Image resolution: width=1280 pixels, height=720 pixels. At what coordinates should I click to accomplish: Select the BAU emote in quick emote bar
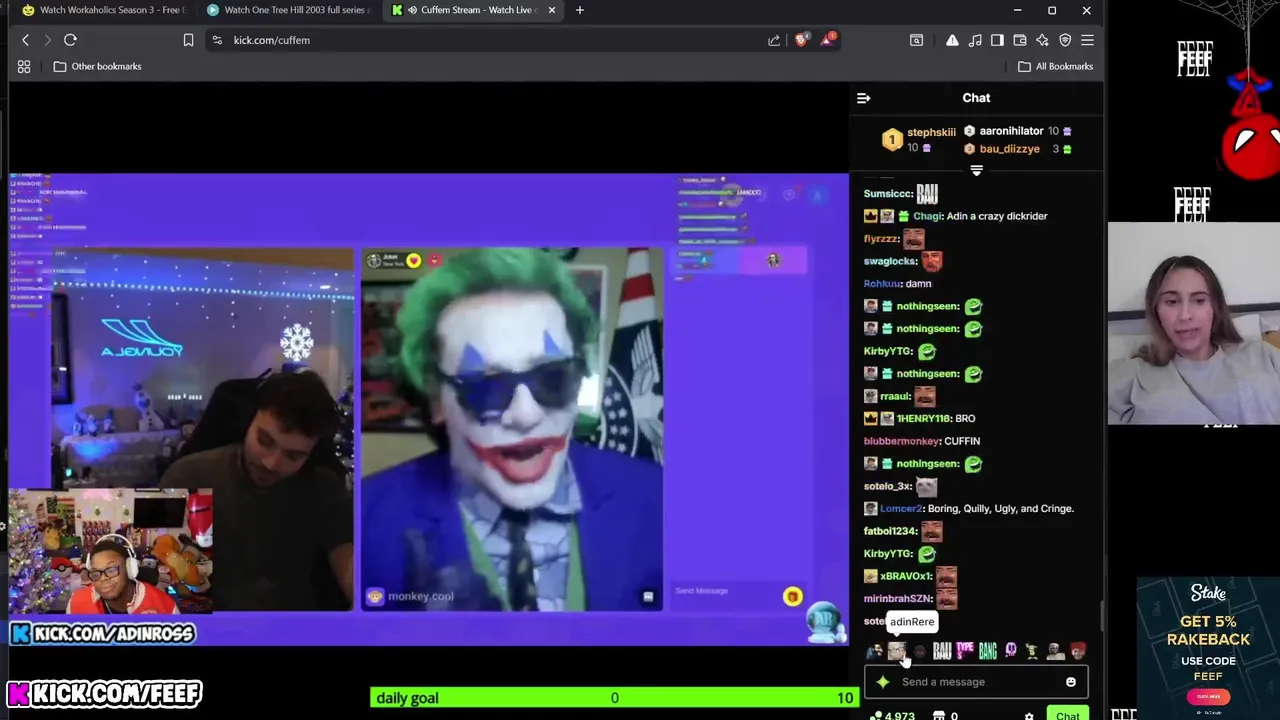pos(942,652)
